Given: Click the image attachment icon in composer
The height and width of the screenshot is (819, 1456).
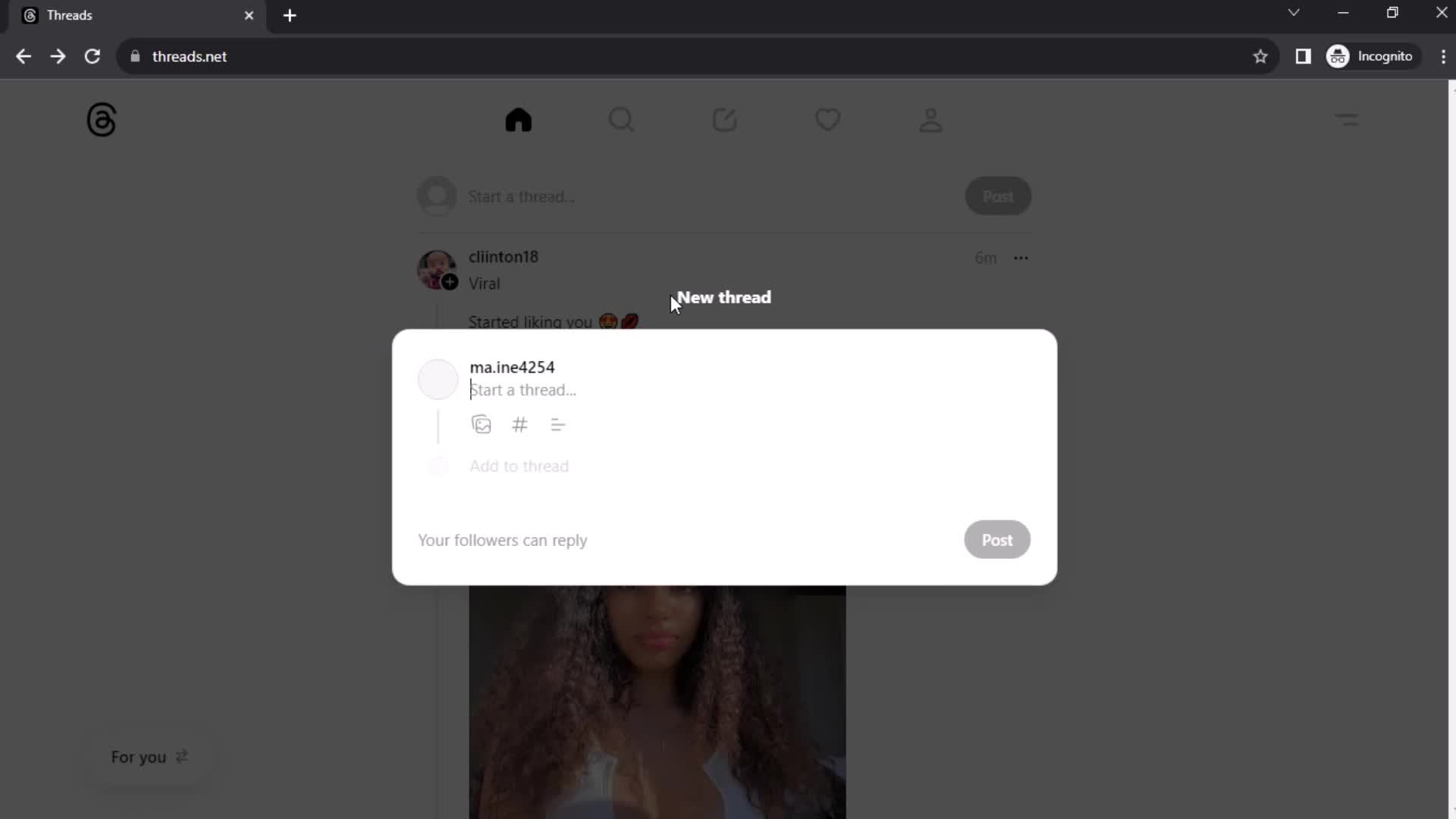Looking at the screenshot, I should (x=481, y=425).
